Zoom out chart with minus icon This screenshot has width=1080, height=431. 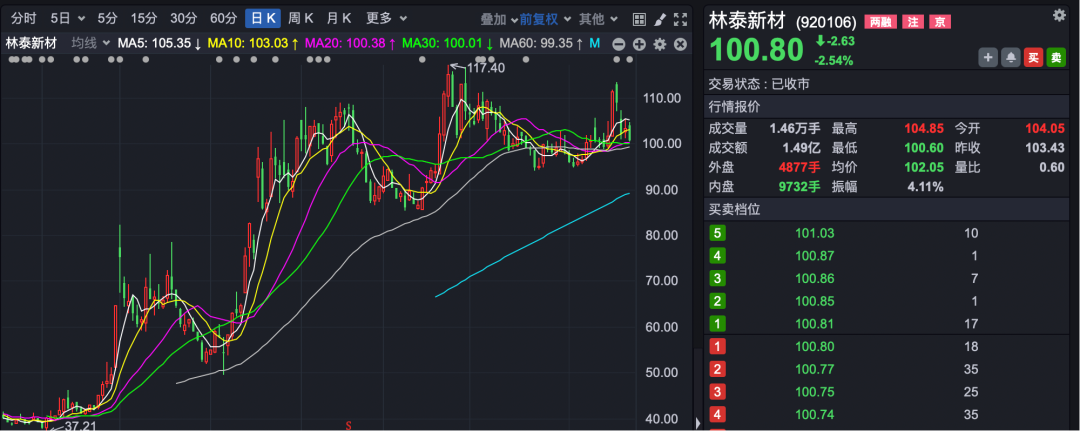tap(620, 43)
